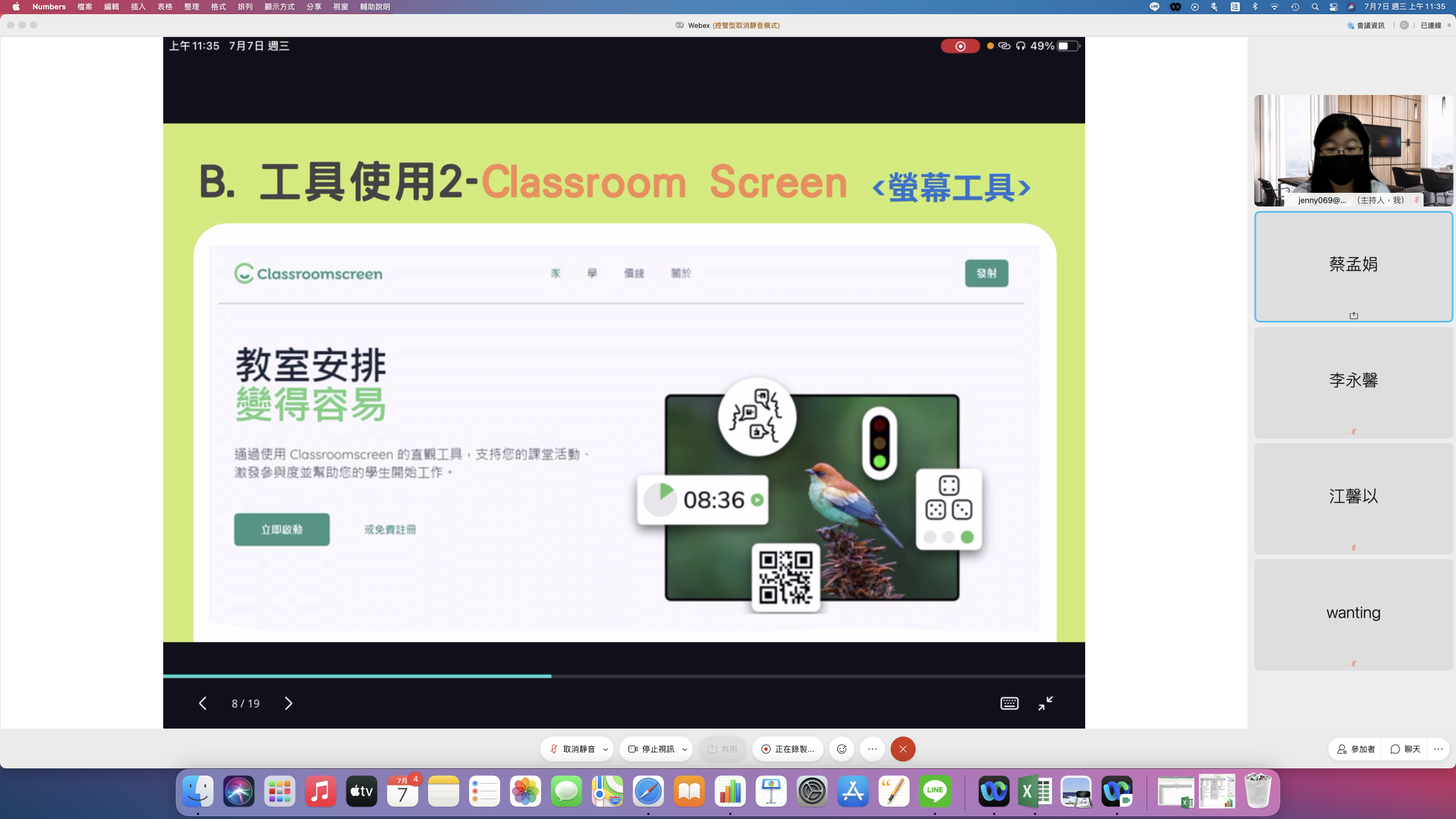Click the exit fullscreen arrows on slide viewer
1456x819 pixels.
tap(1045, 704)
